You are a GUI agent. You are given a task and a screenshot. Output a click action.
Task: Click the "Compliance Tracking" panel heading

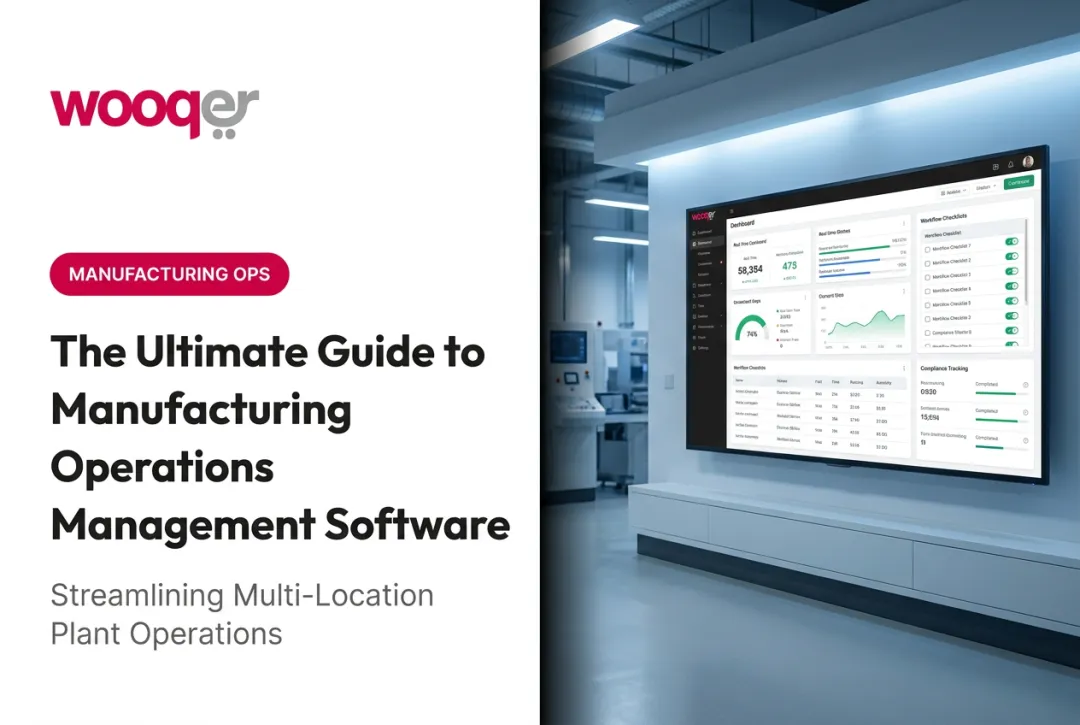click(944, 368)
